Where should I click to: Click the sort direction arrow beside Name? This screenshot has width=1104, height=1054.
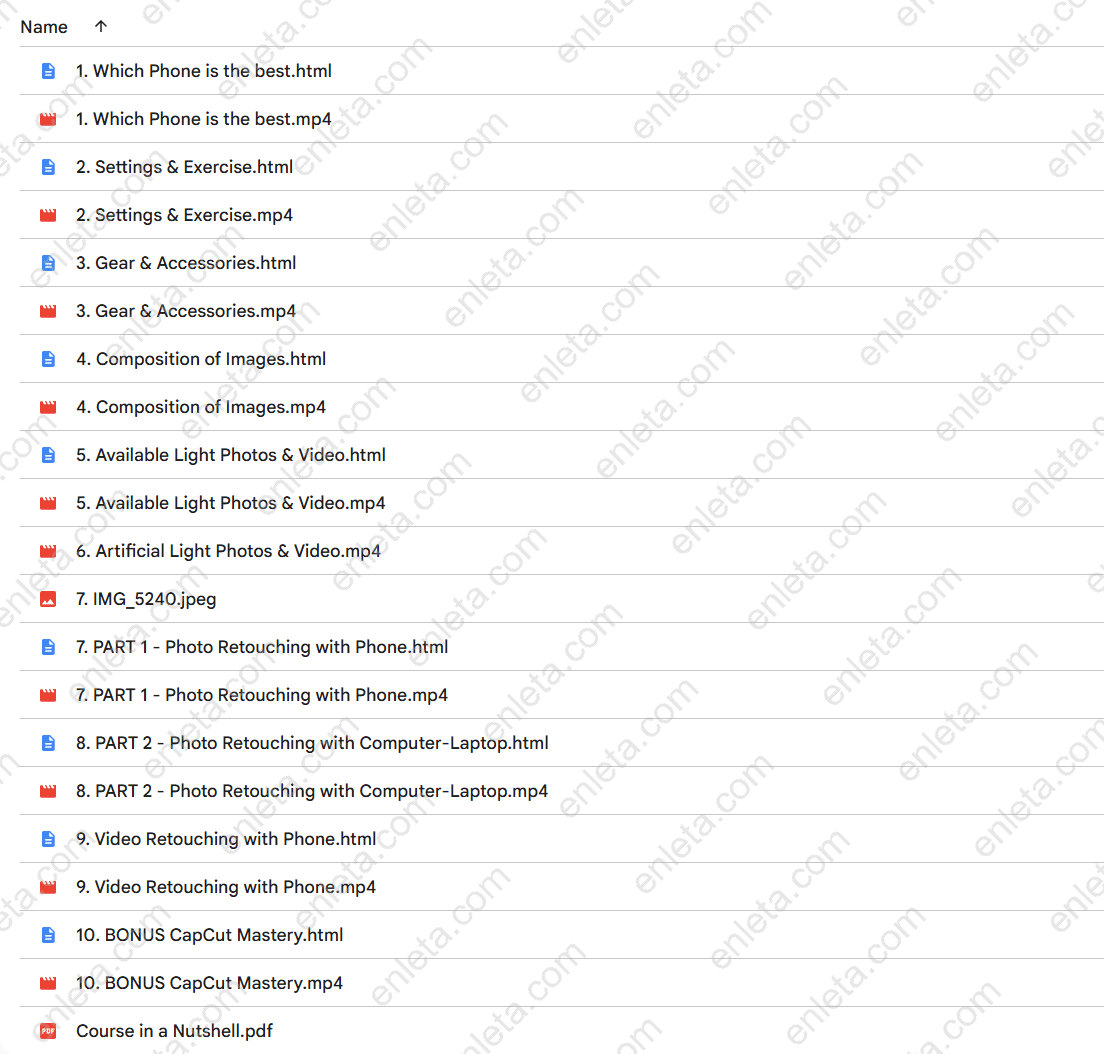100,27
